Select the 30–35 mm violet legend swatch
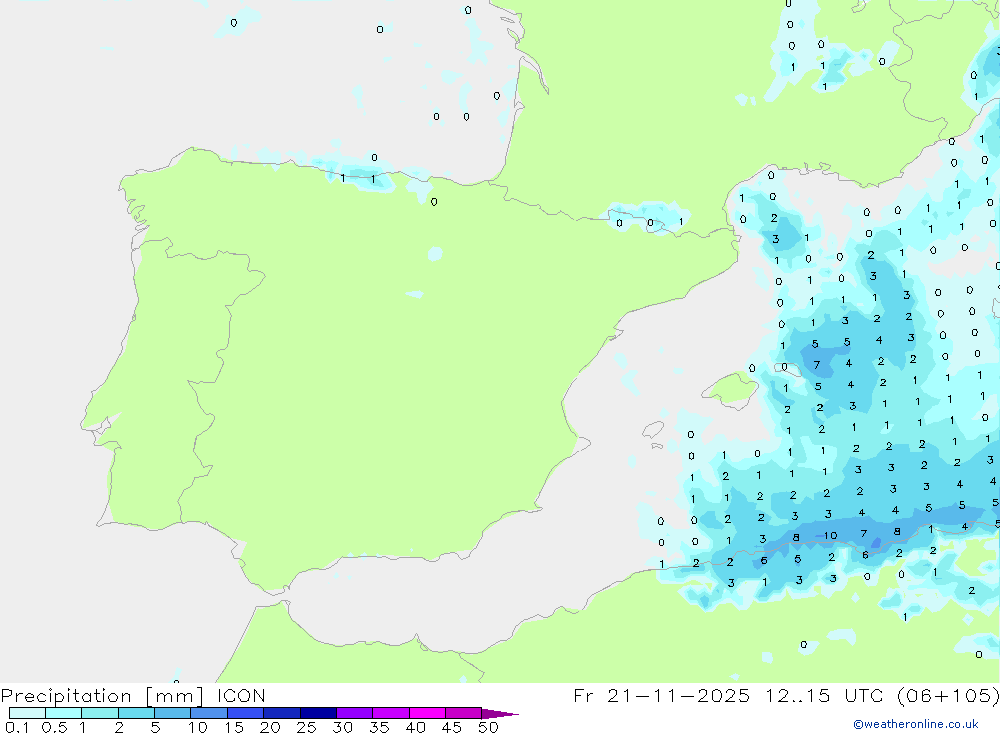 pyautogui.click(x=355, y=713)
